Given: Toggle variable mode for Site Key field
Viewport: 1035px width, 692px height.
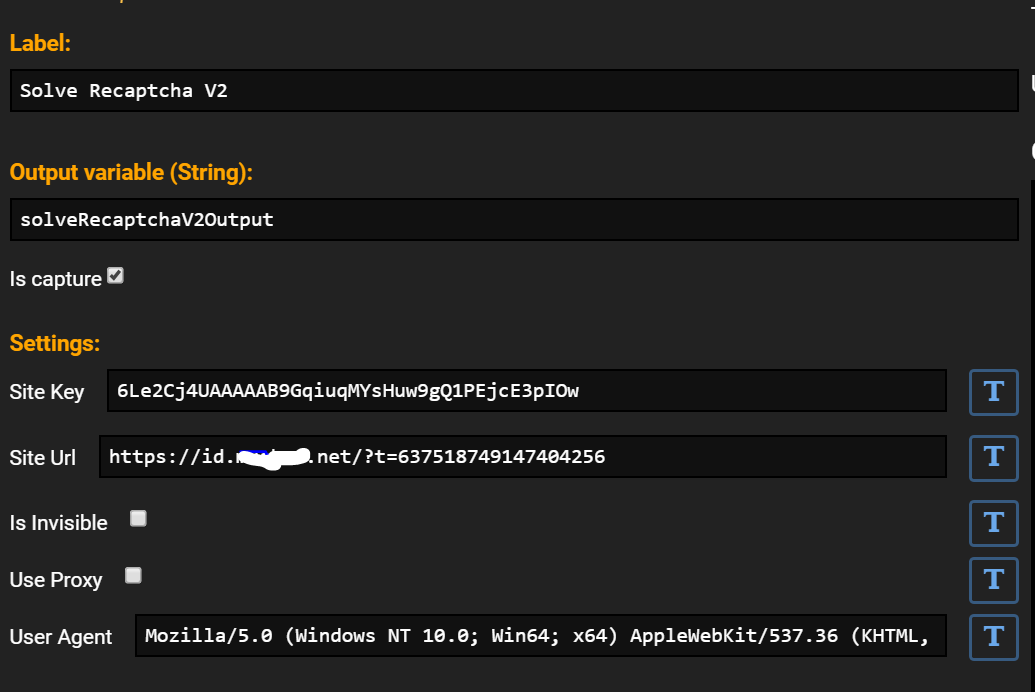Looking at the screenshot, I should 993,392.
